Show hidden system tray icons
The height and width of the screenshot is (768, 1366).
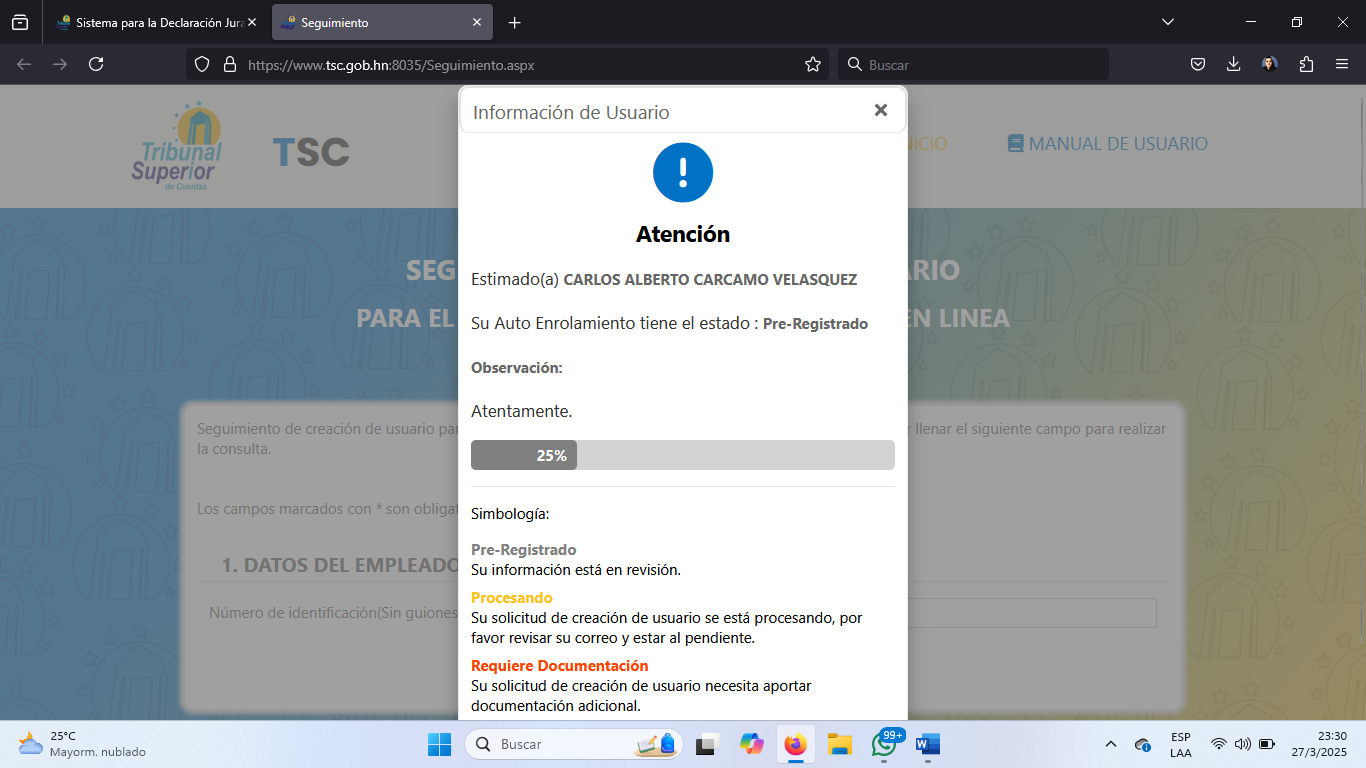pyautogui.click(x=1110, y=744)
